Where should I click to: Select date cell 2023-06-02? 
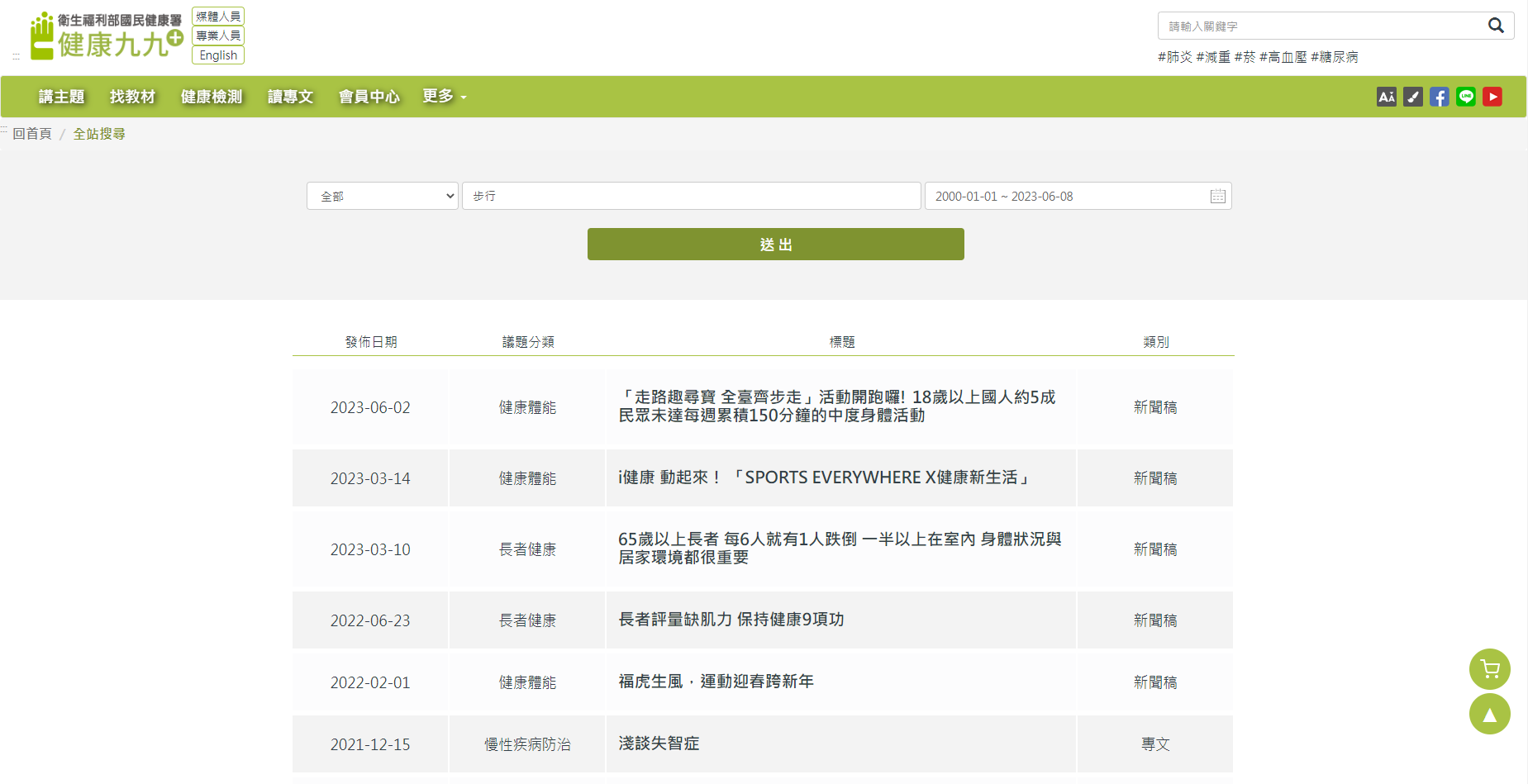[370, 407]
